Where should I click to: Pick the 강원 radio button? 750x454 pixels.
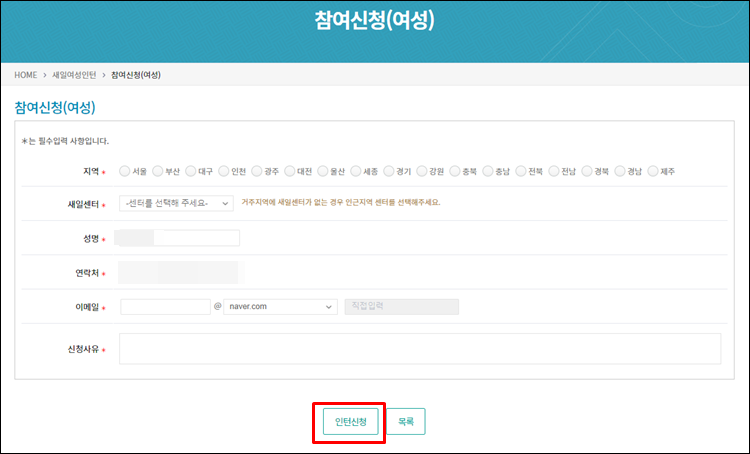(x=423, y=171)
